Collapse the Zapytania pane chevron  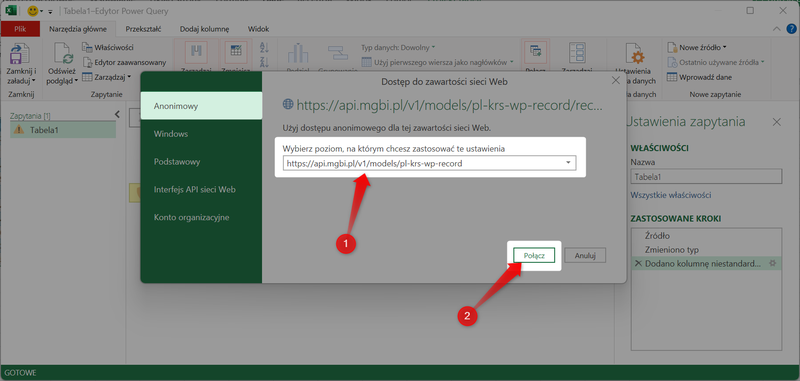(x=116, y=114)
